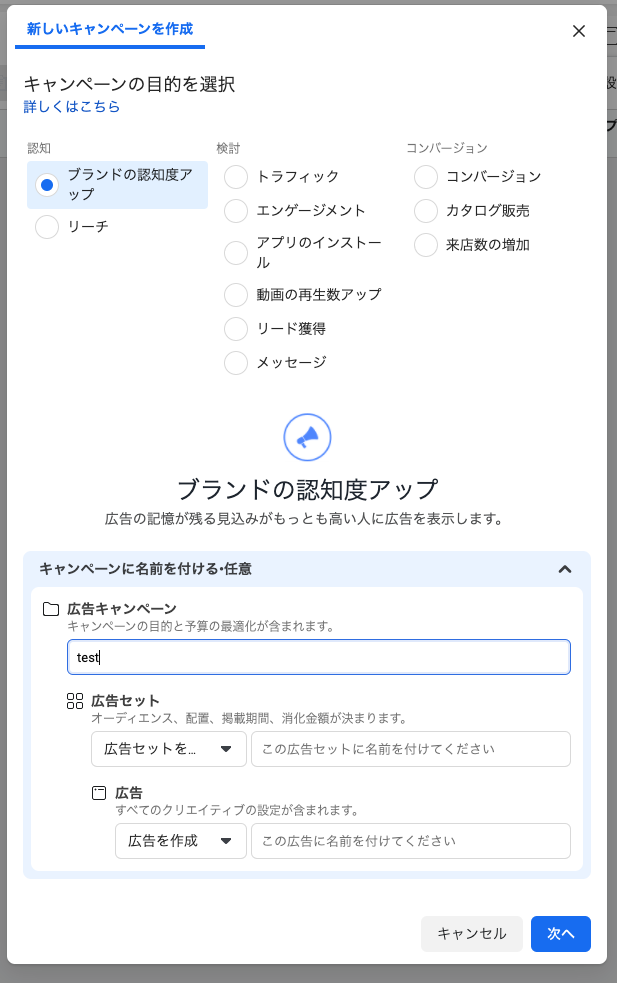Screen dimensions: 617x983
Task: Collapse the キャンペーンに名前を付ける section
Action: coord(564,569)
